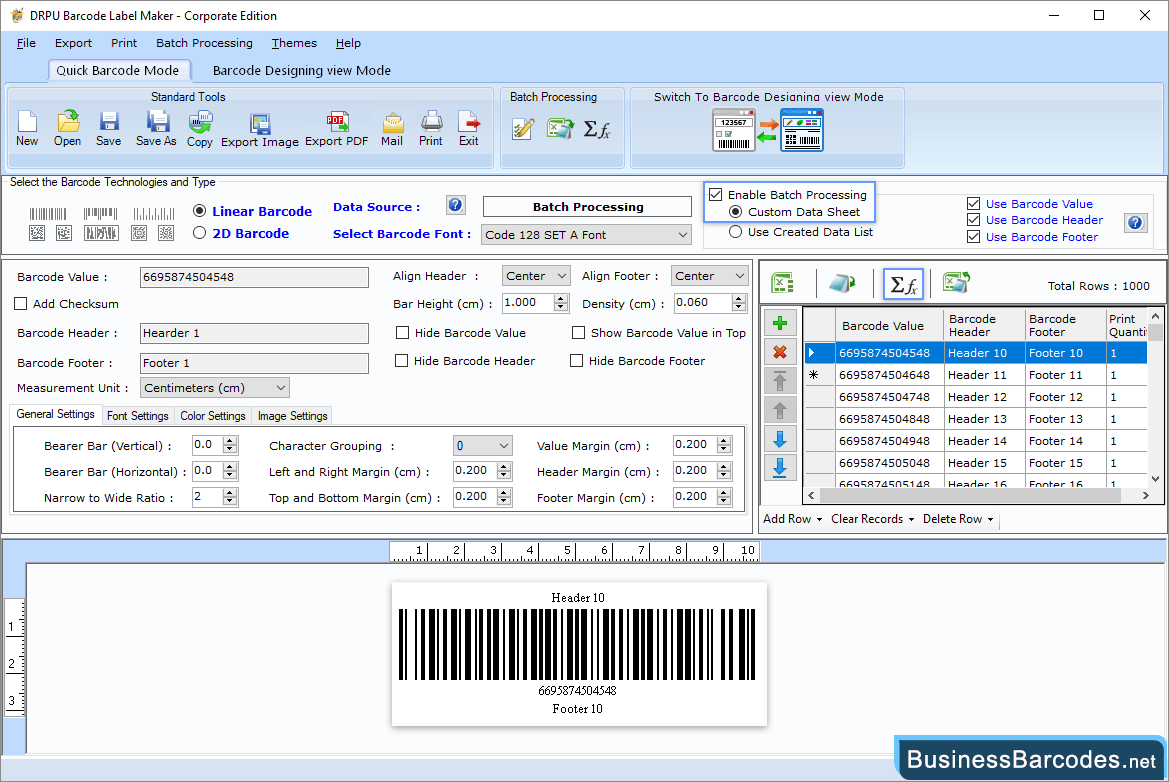Click the batch edit pencil icon
The image size is (1169, 782).
(523, 129)
